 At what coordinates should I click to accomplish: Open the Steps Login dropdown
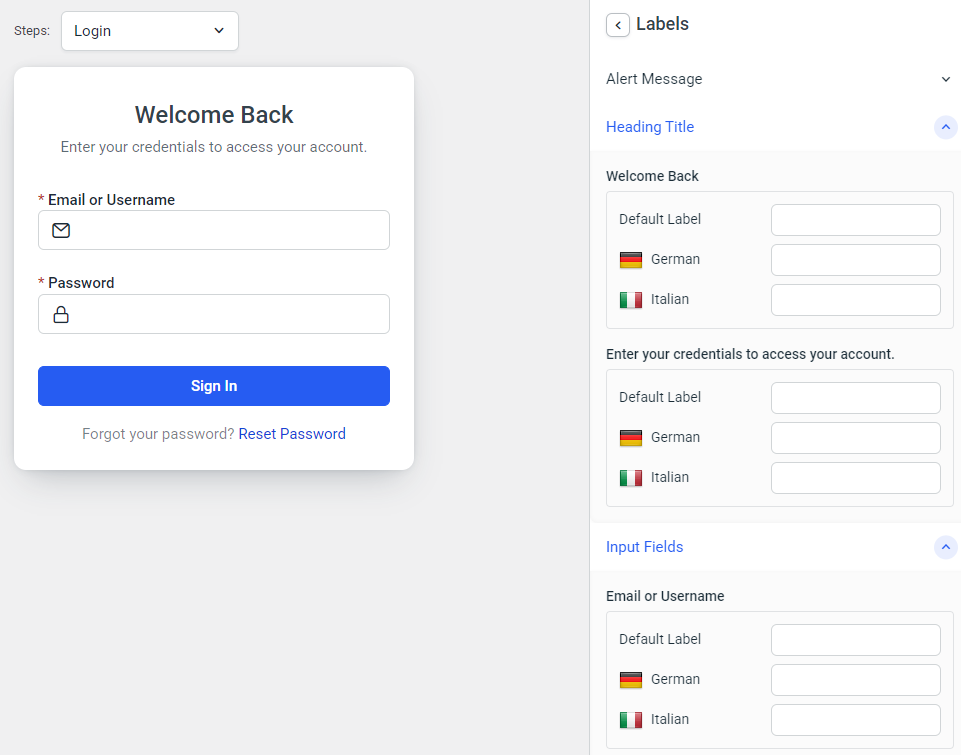point(149,31)
